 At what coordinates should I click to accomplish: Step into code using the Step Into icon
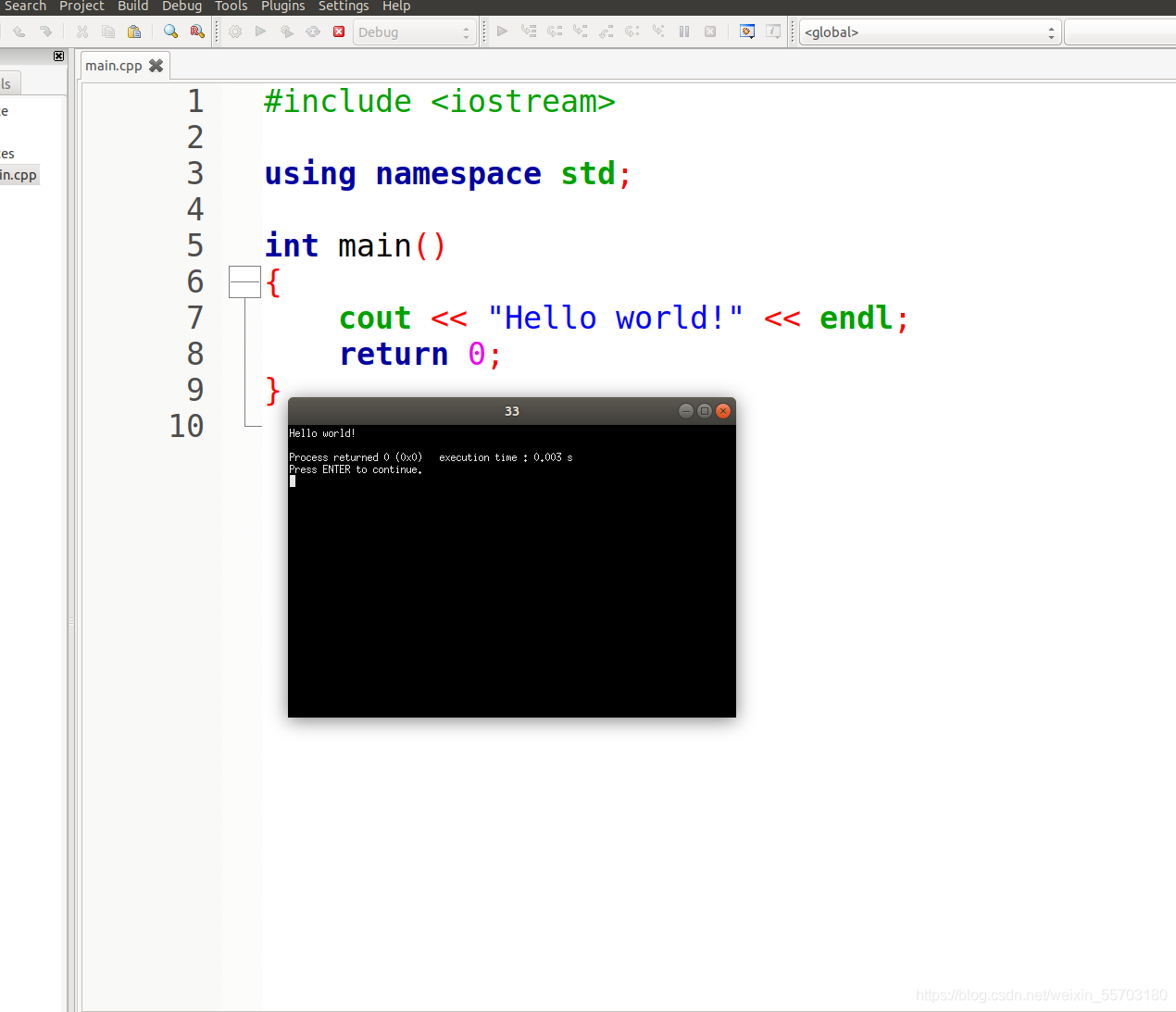click(x=581, y=31)
